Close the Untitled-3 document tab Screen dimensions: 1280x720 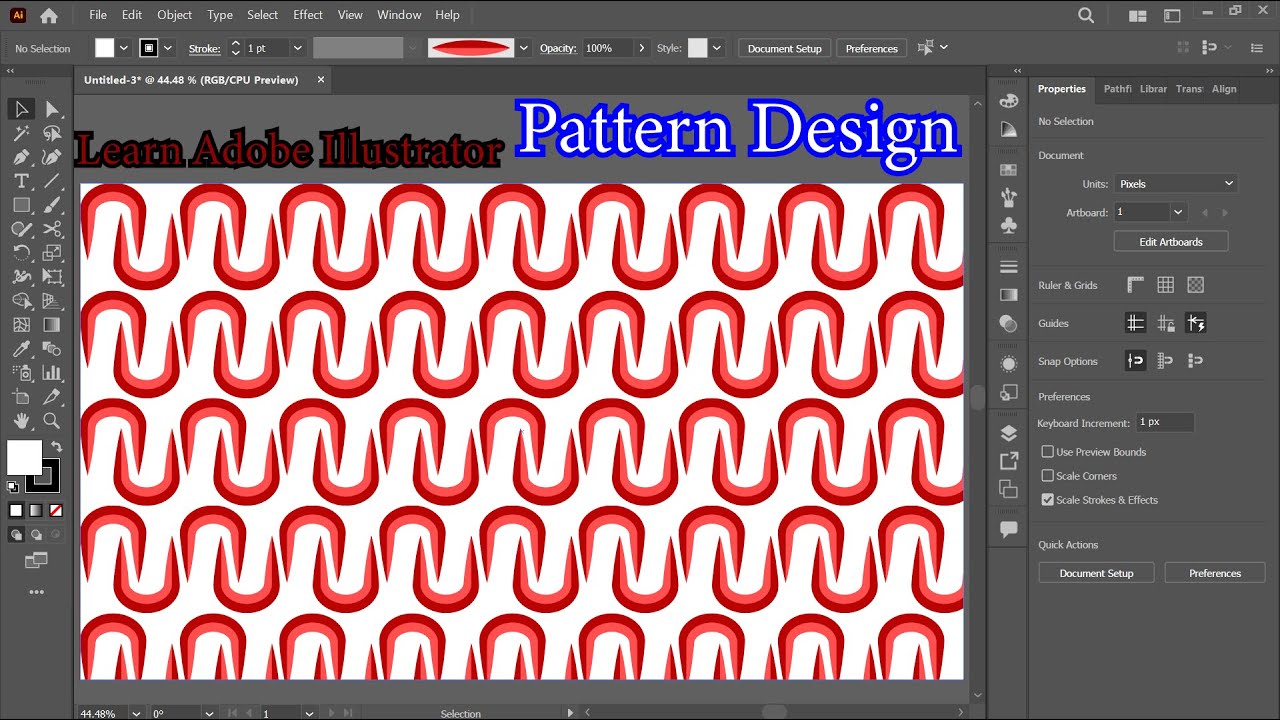pyautogui.click(x=321, y=80)
